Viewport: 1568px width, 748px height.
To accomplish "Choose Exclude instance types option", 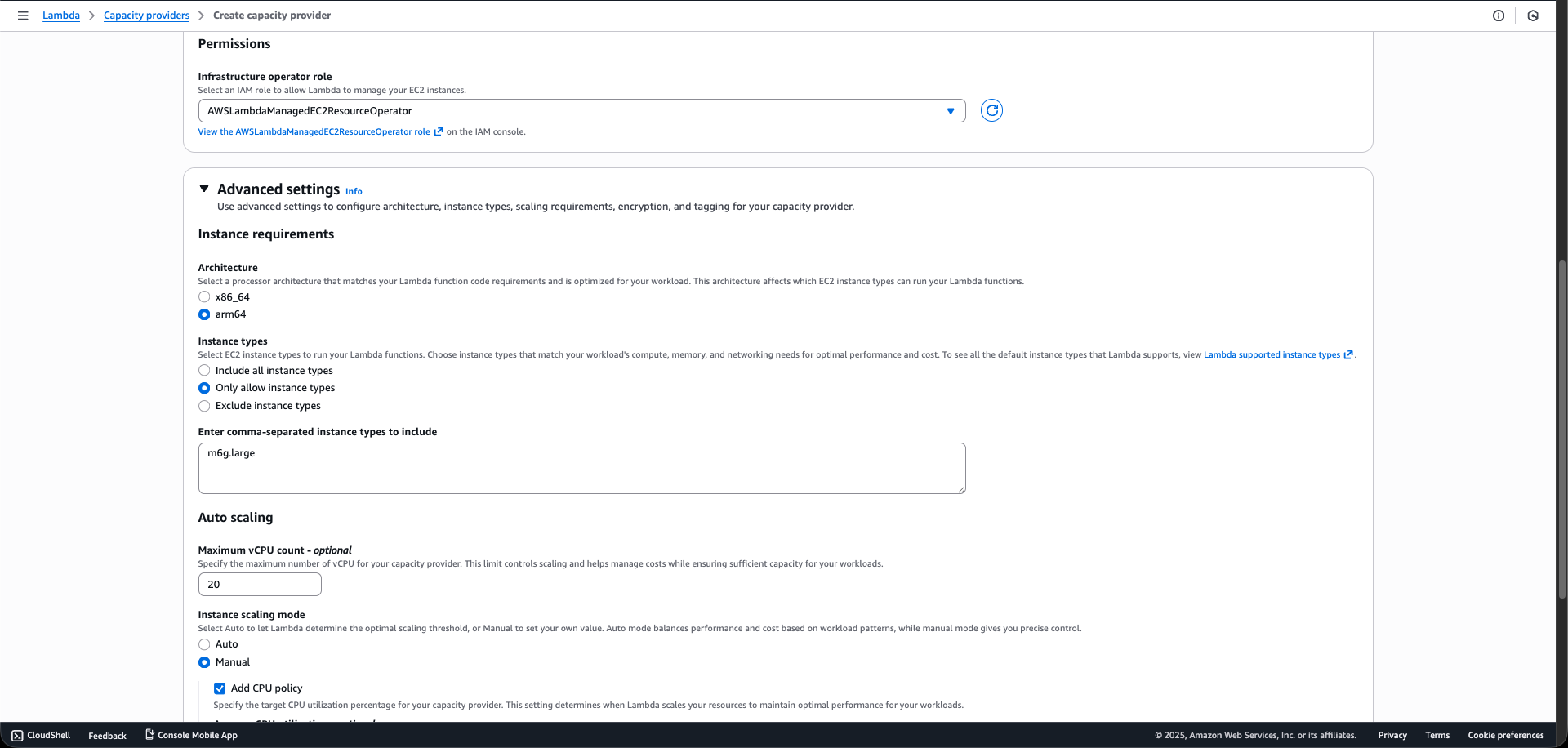I will (203, 406).
